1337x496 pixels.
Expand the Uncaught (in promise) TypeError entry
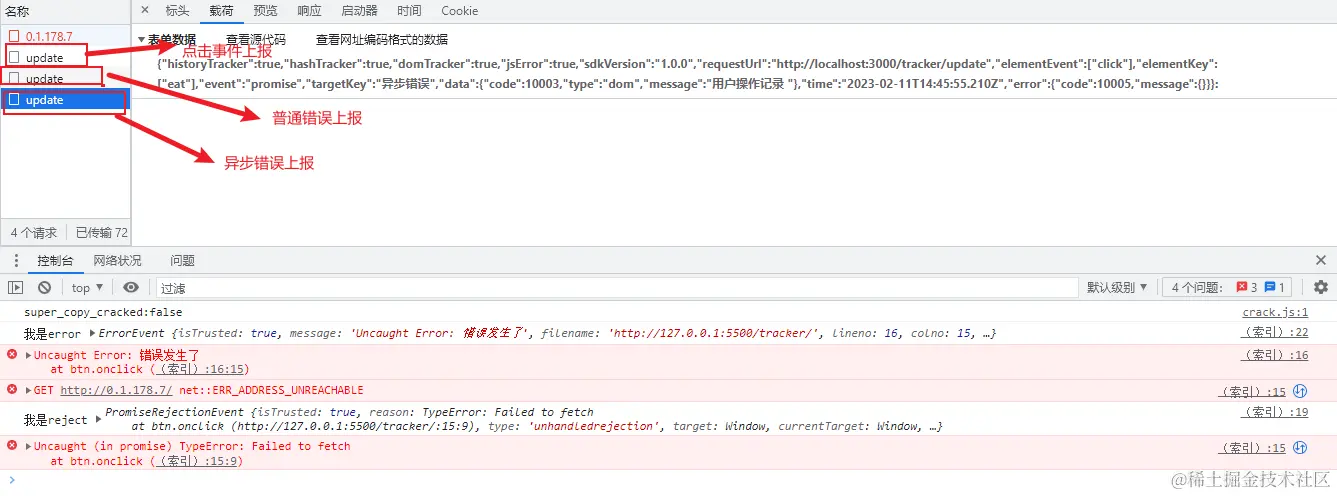click(x=28, y=446)
